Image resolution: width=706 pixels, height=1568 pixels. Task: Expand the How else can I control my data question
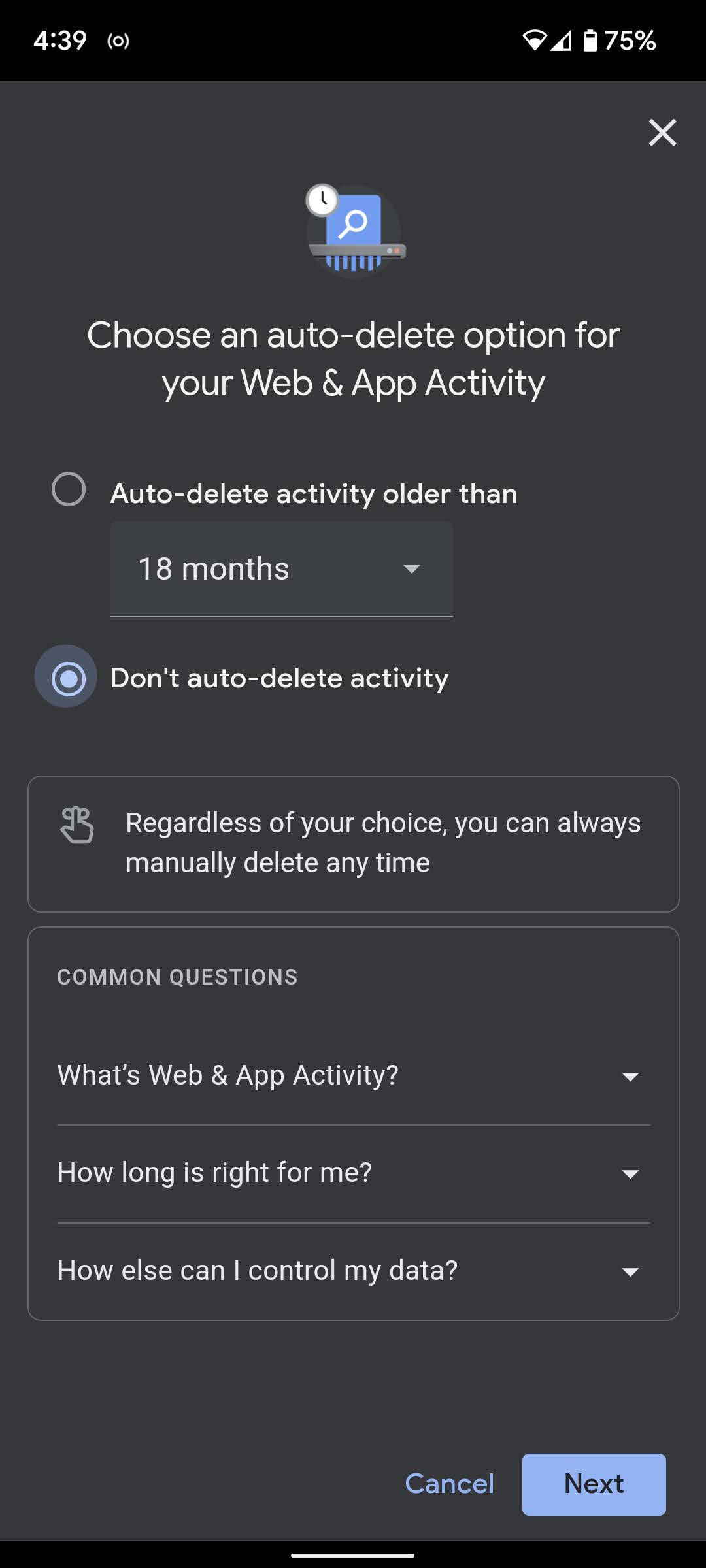pyautogui.click(x=353, y=1270)
